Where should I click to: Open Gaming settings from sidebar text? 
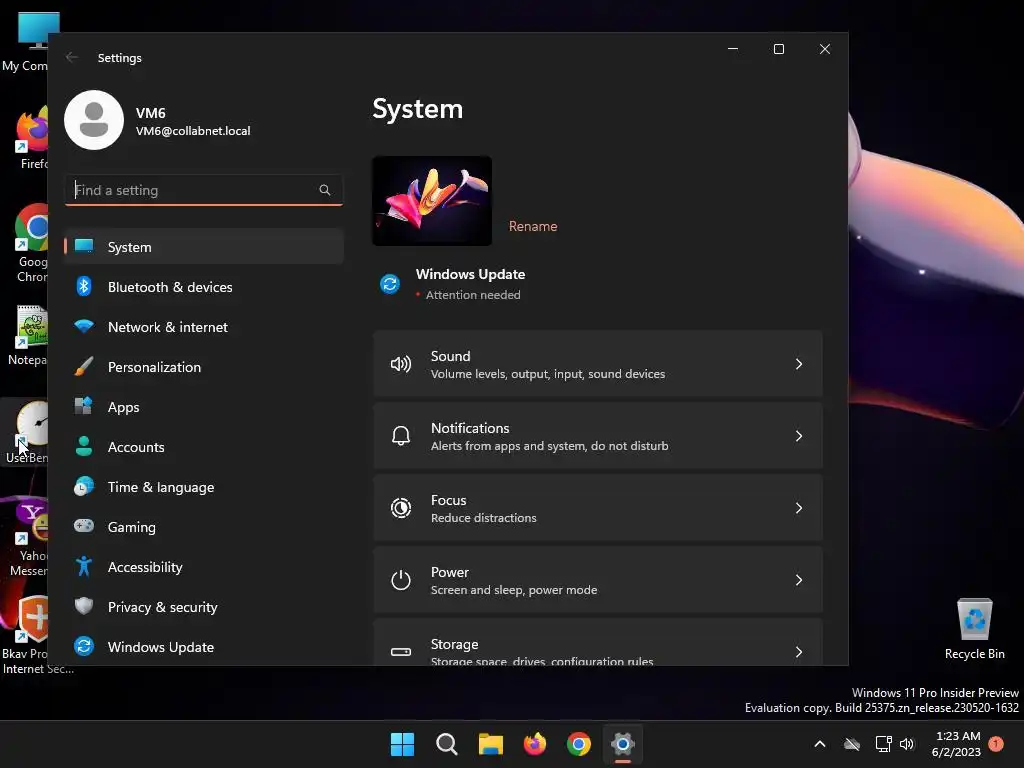132,527
